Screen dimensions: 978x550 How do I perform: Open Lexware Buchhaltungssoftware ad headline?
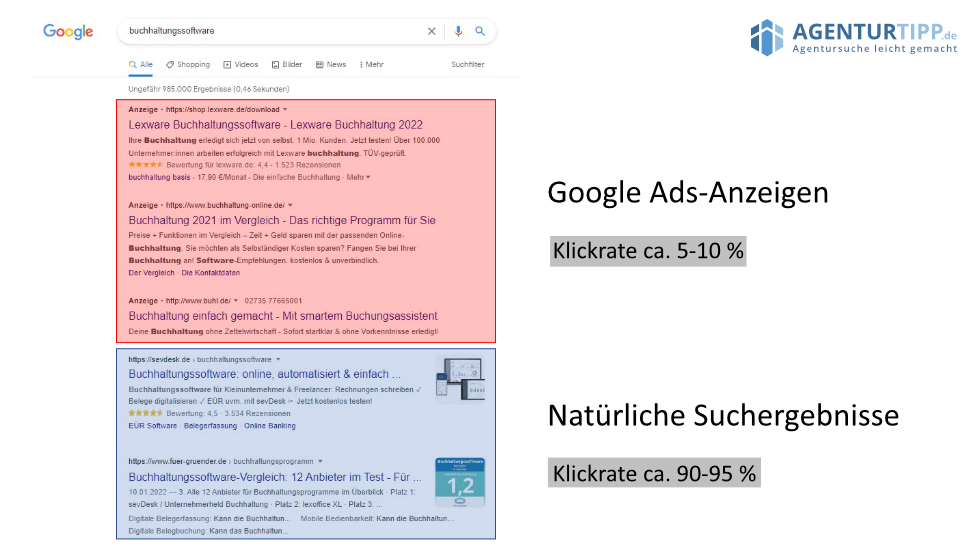(276, 125)
